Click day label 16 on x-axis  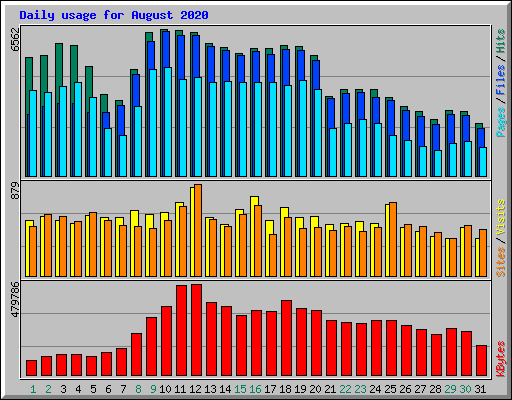point(255,389)
